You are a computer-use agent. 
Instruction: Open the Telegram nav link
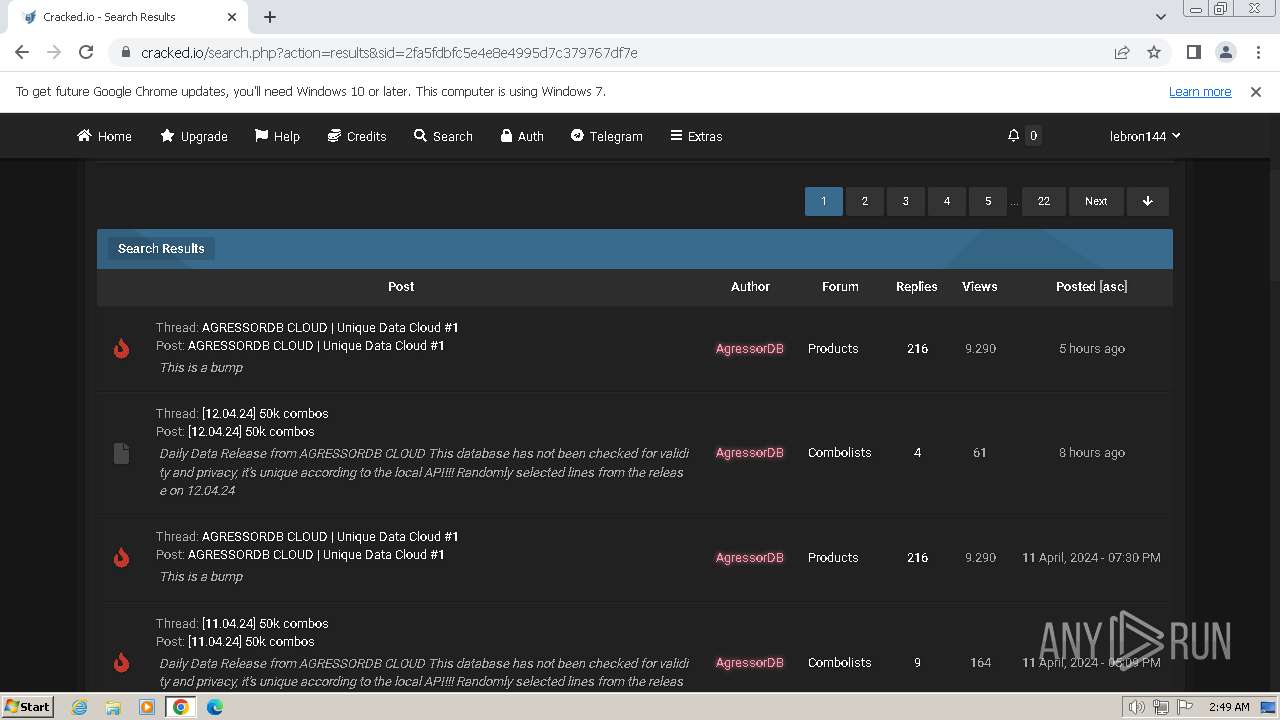[x=606, y=136]
